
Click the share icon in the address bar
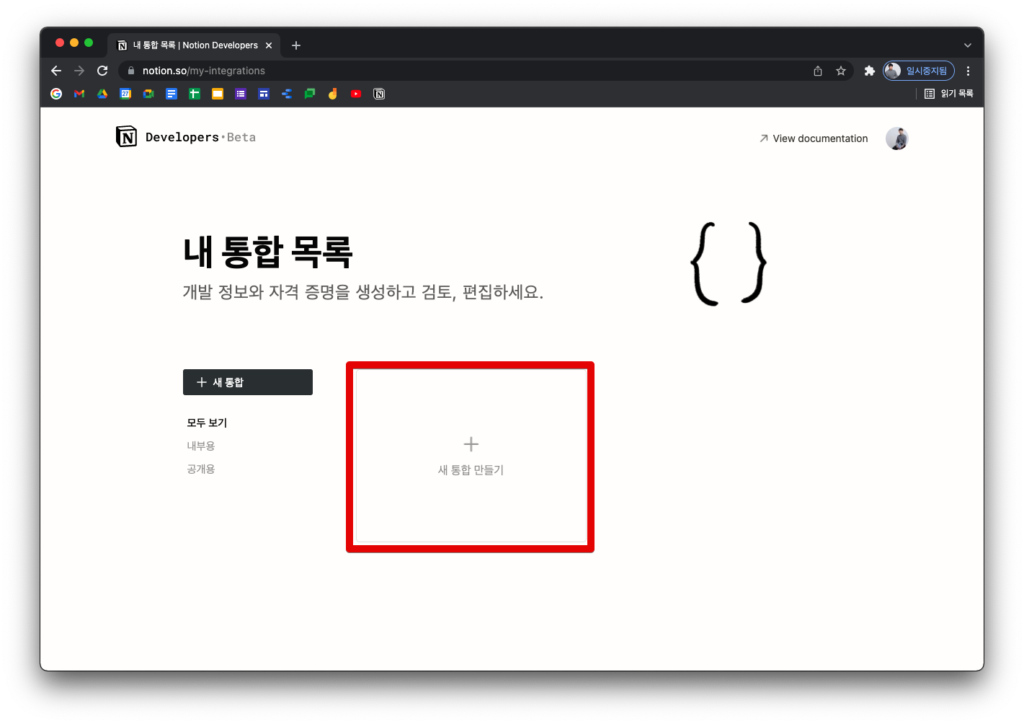coord(818,71)
